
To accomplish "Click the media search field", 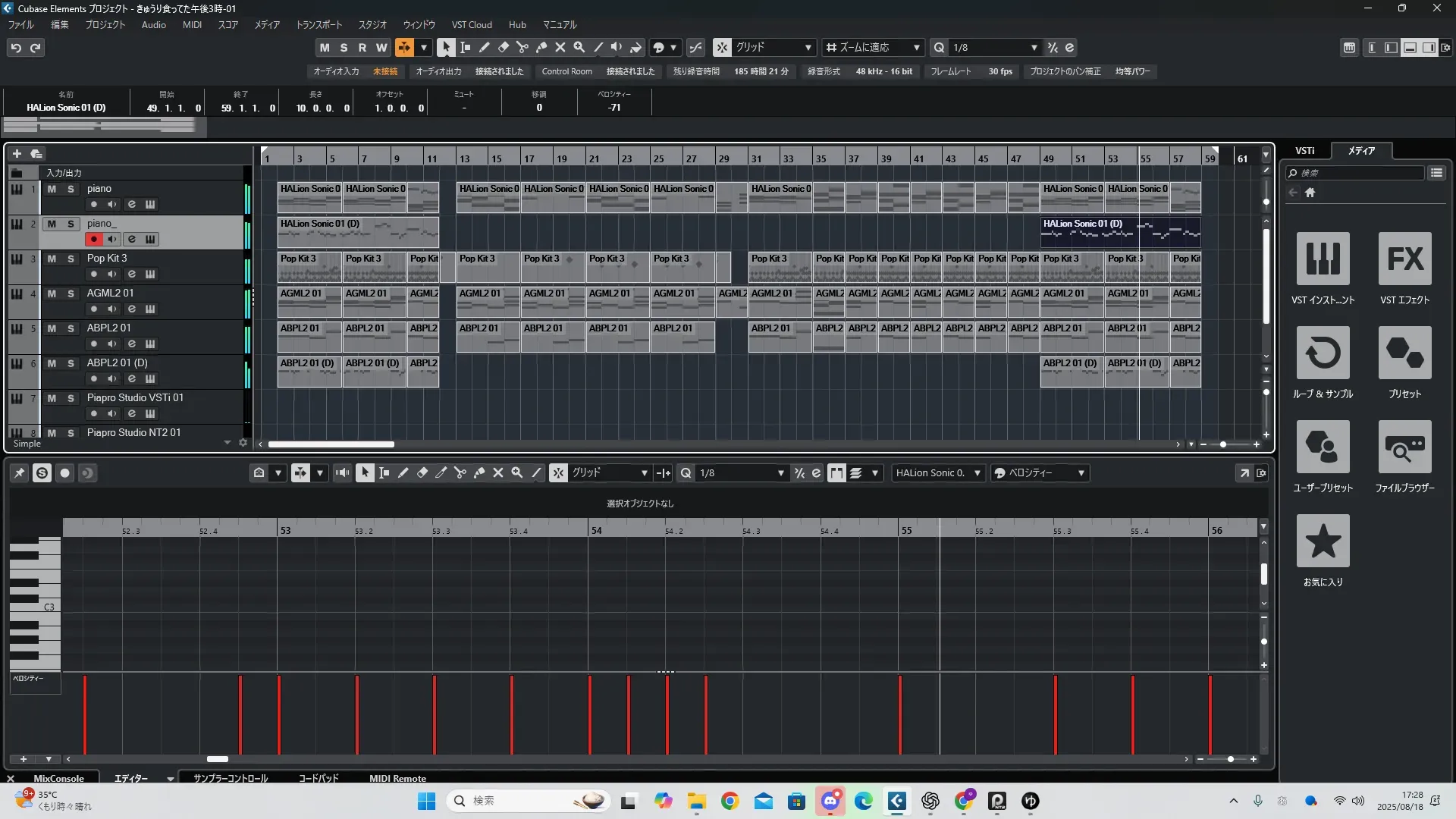I will 1357,173.
